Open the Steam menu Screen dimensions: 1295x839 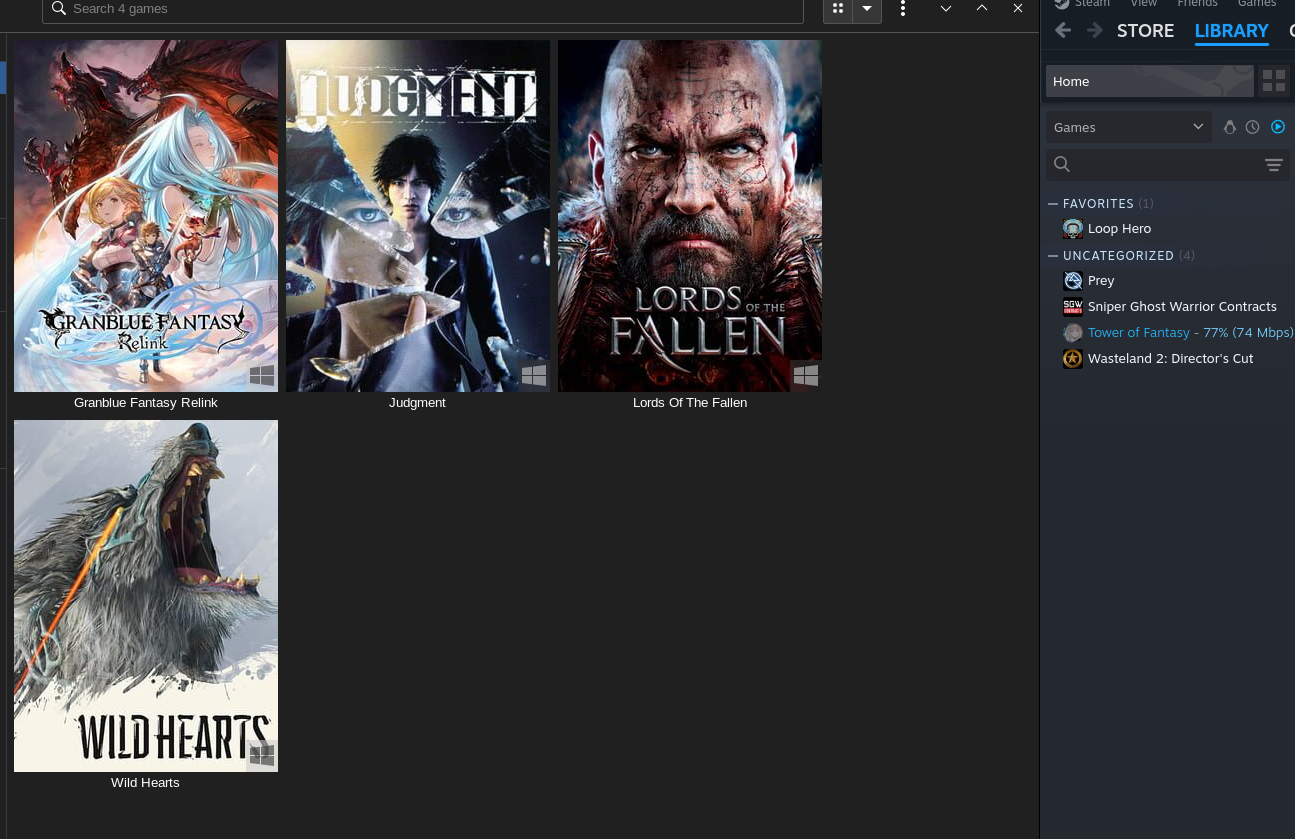click(1082, 4)
